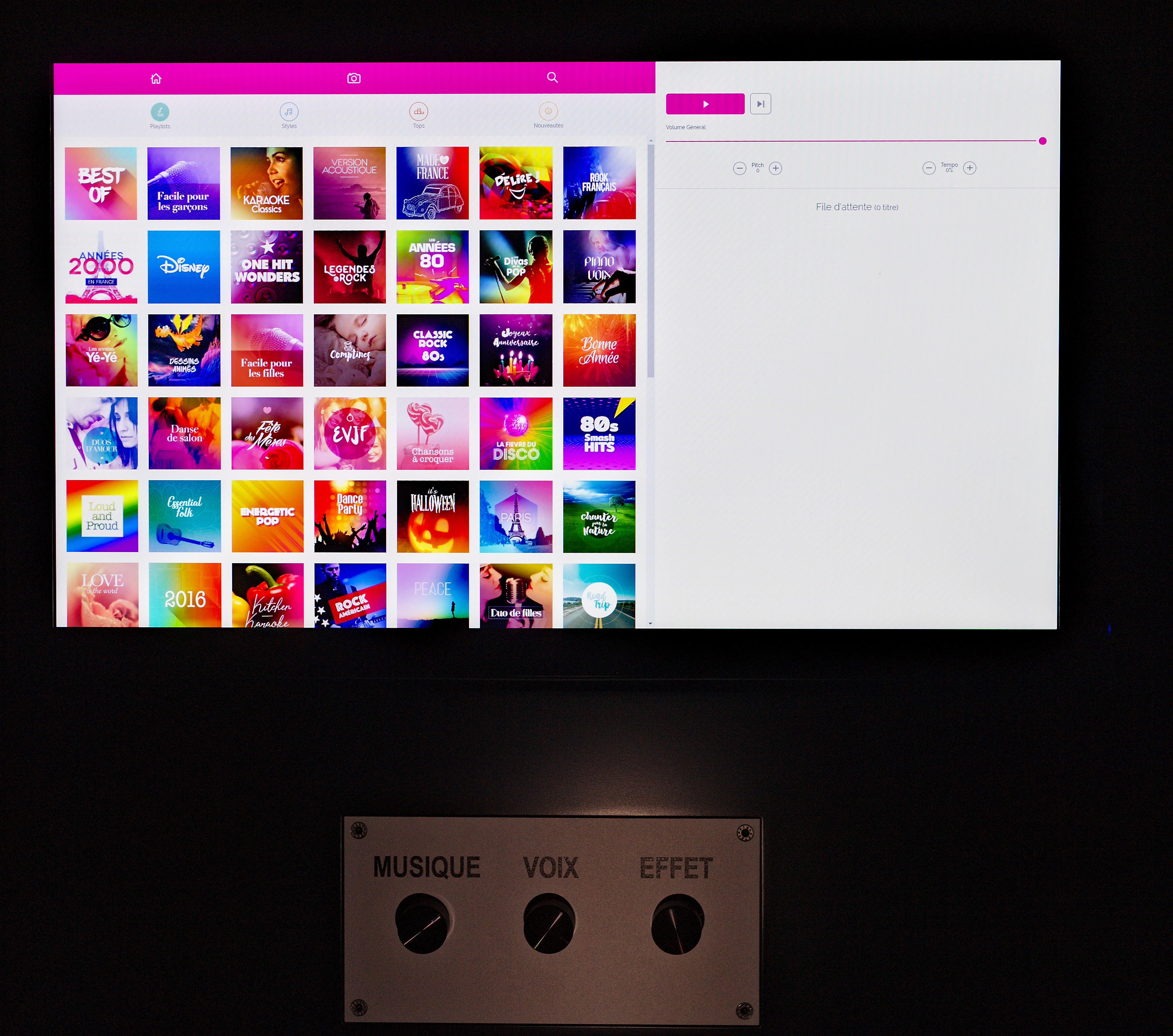The width and height of the screenshot is (1173, 1036).
Task: Open the Tops tab
Action: click(419, 115)
